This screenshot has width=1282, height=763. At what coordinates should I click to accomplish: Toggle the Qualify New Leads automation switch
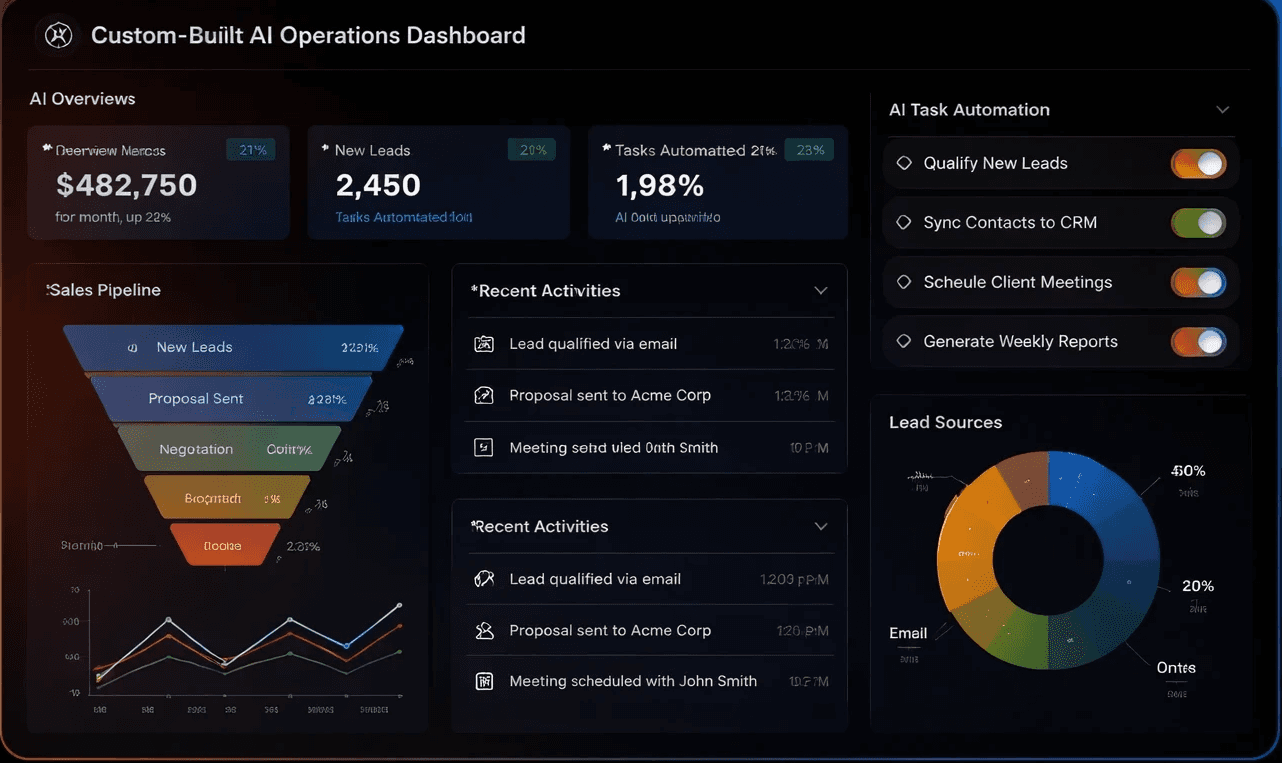(1198, 163)
